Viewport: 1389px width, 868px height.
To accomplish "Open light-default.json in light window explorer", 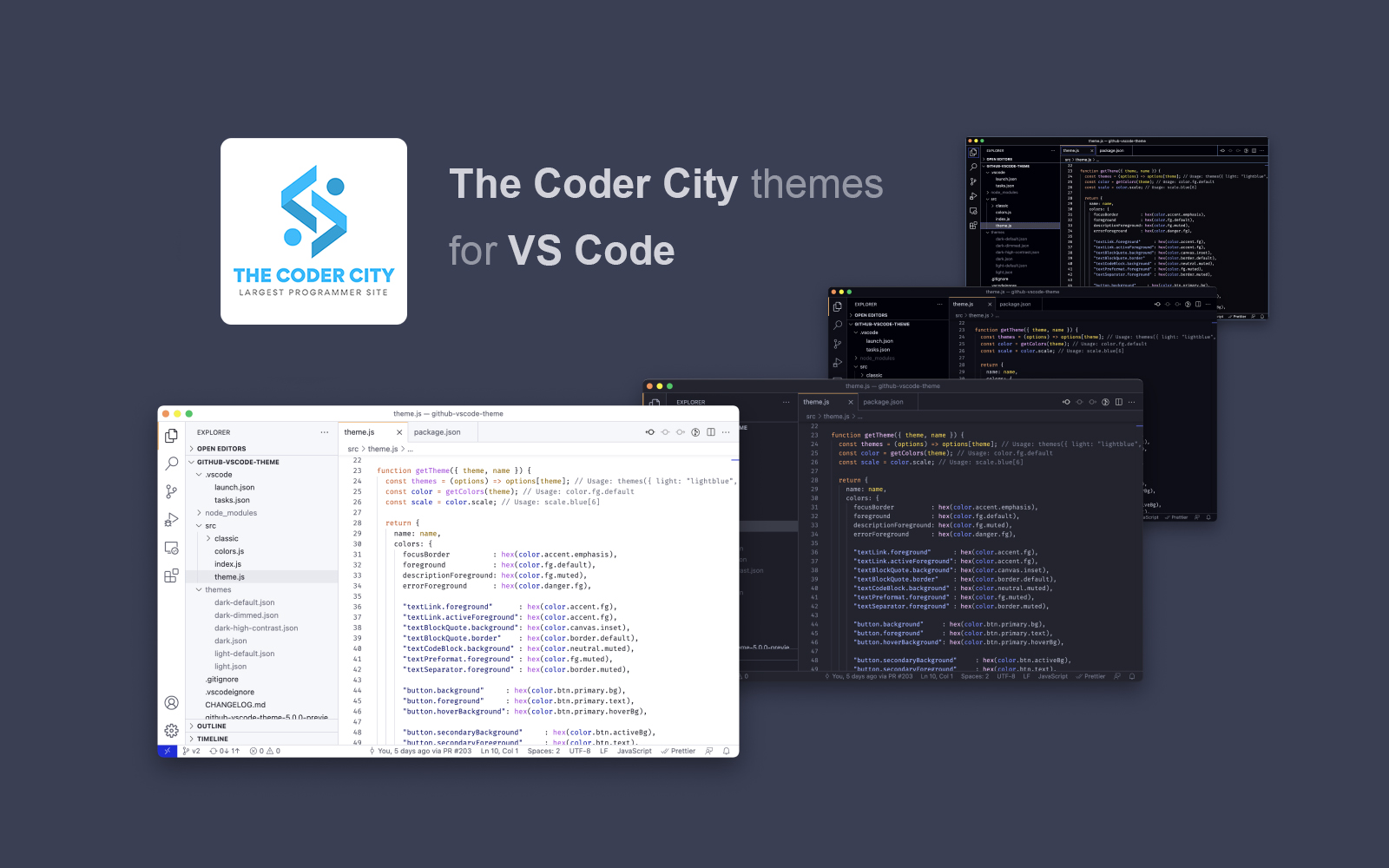I will coord(262,654).
